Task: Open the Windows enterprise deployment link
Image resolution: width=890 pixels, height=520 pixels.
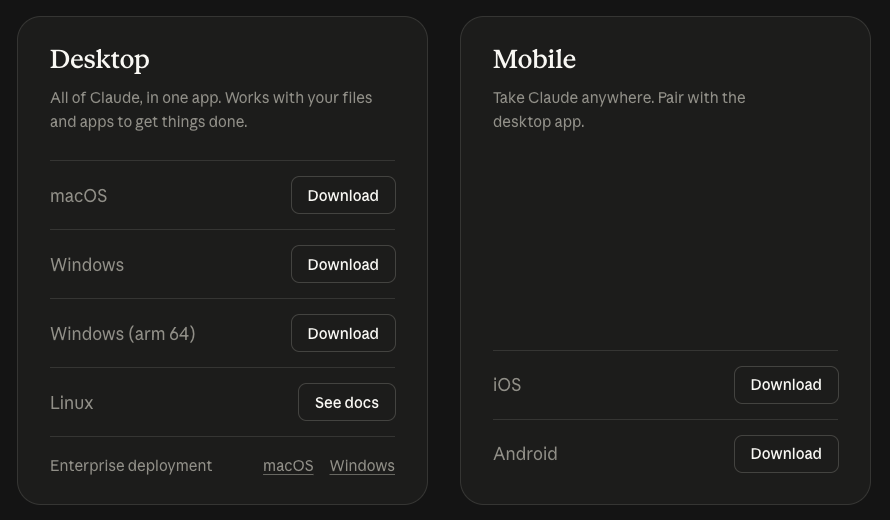Action: pos(362,466)
